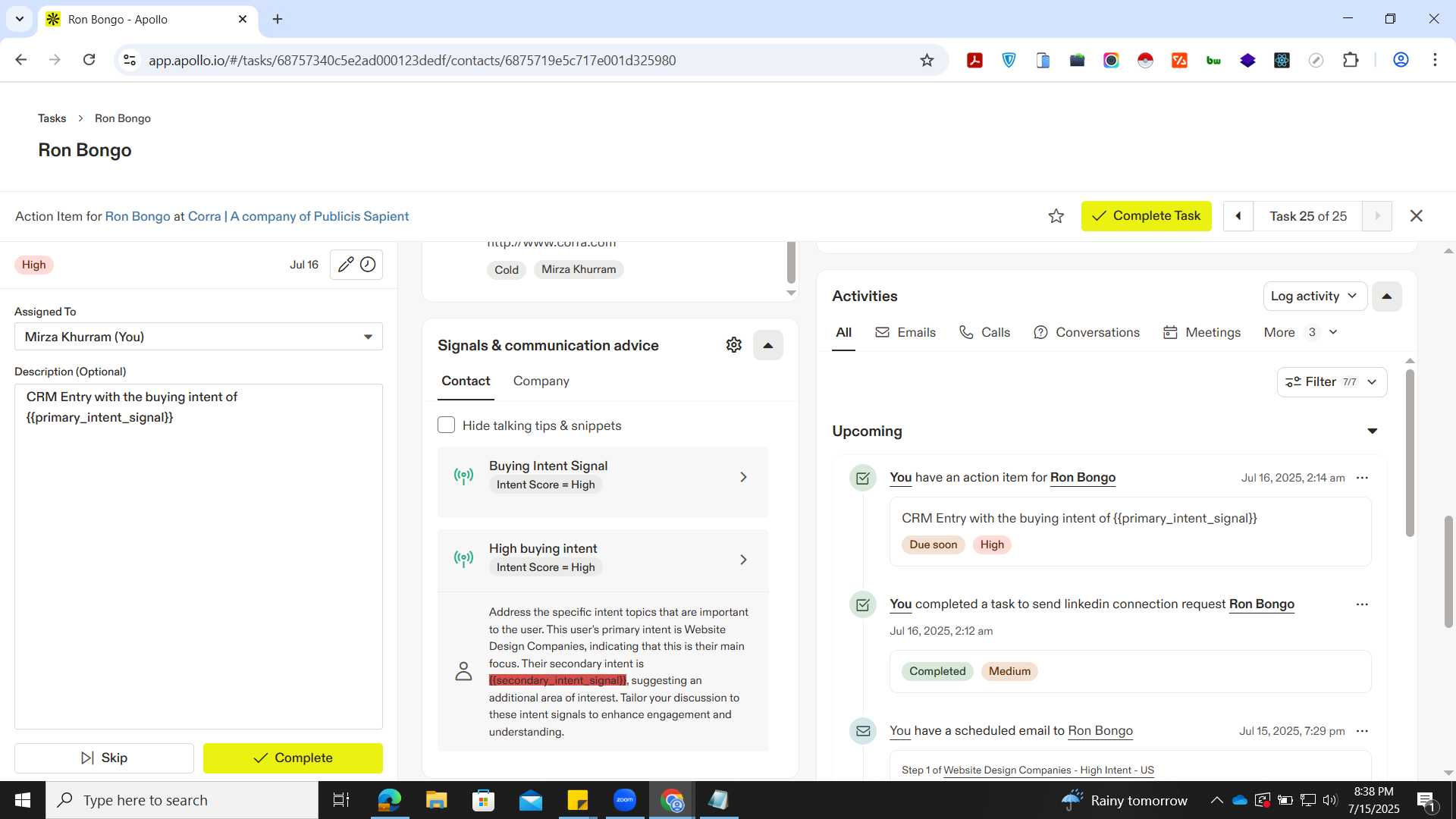
Task: Show Meetings activities tab
Action: tap(1202, 333)
